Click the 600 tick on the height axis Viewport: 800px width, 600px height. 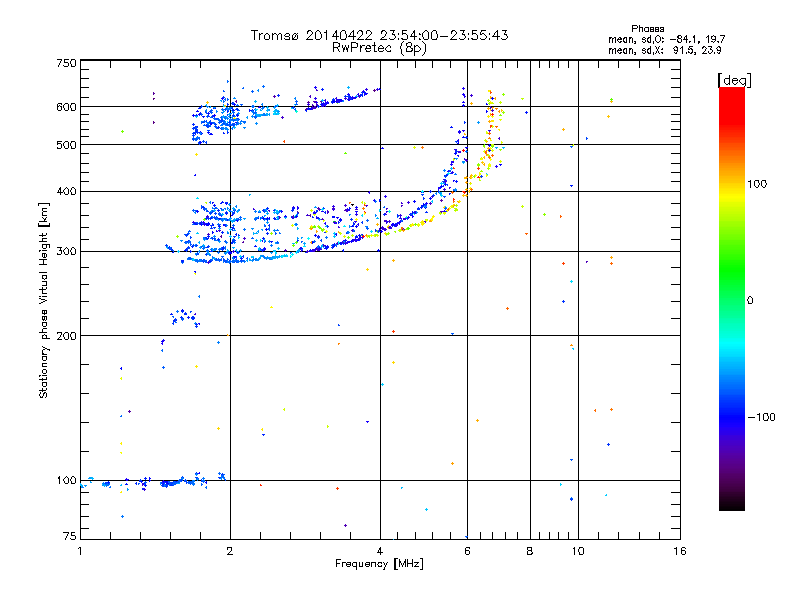(66, 107)
